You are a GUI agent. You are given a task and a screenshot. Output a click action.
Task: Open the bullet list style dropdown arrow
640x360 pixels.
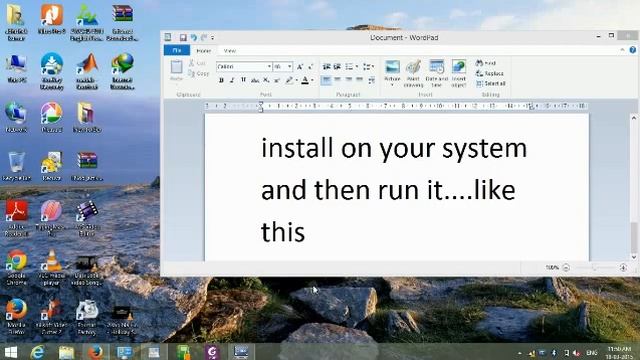click(357, 67)
